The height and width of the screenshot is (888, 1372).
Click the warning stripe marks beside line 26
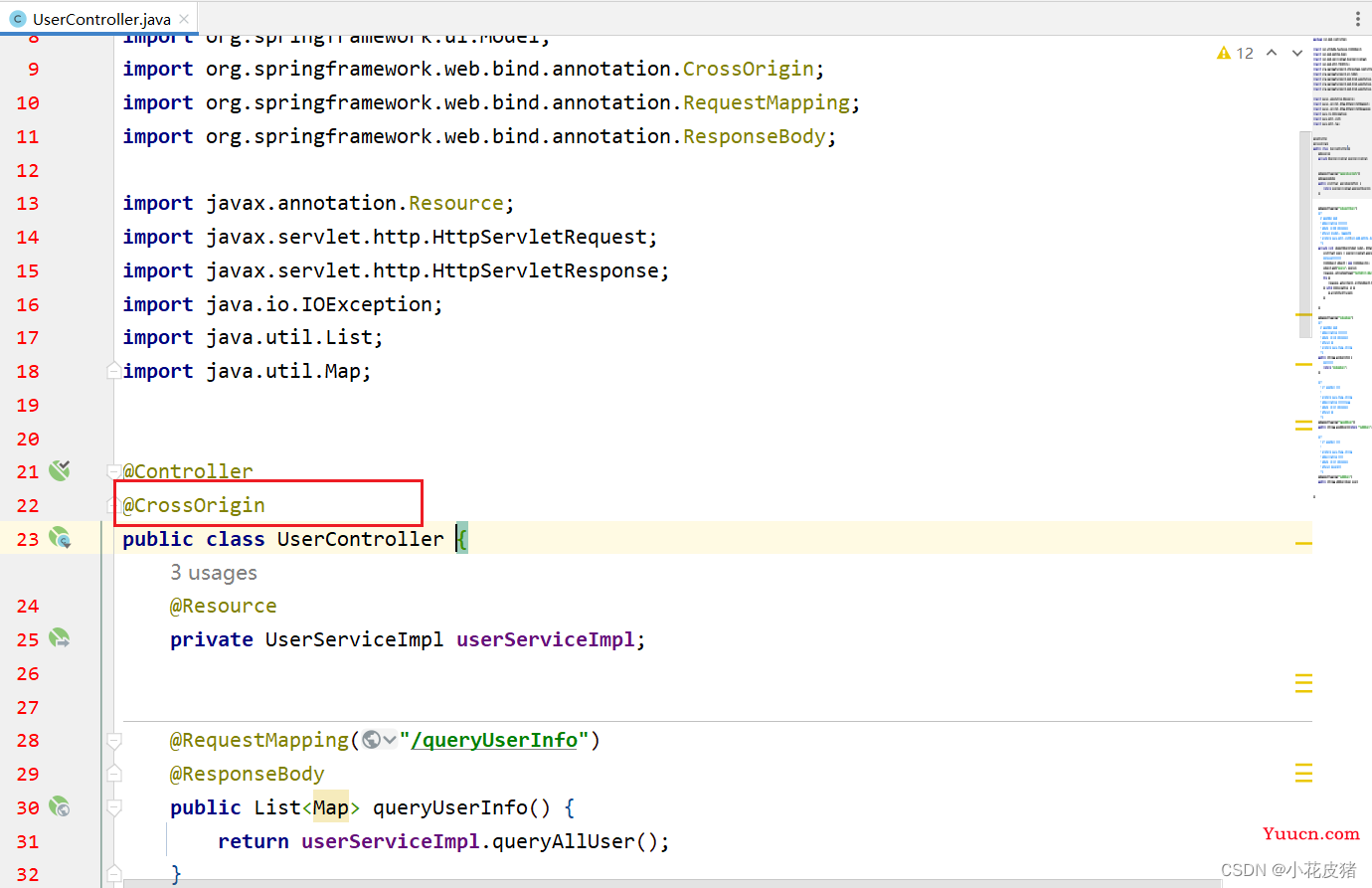(x=1303, y=683)
